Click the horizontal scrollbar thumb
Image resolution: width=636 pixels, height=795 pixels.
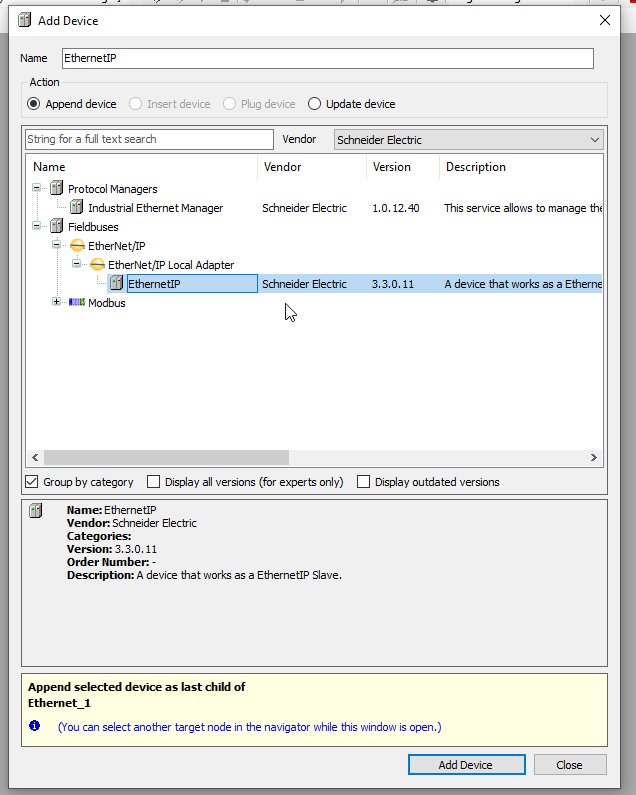tap(166, 457)
